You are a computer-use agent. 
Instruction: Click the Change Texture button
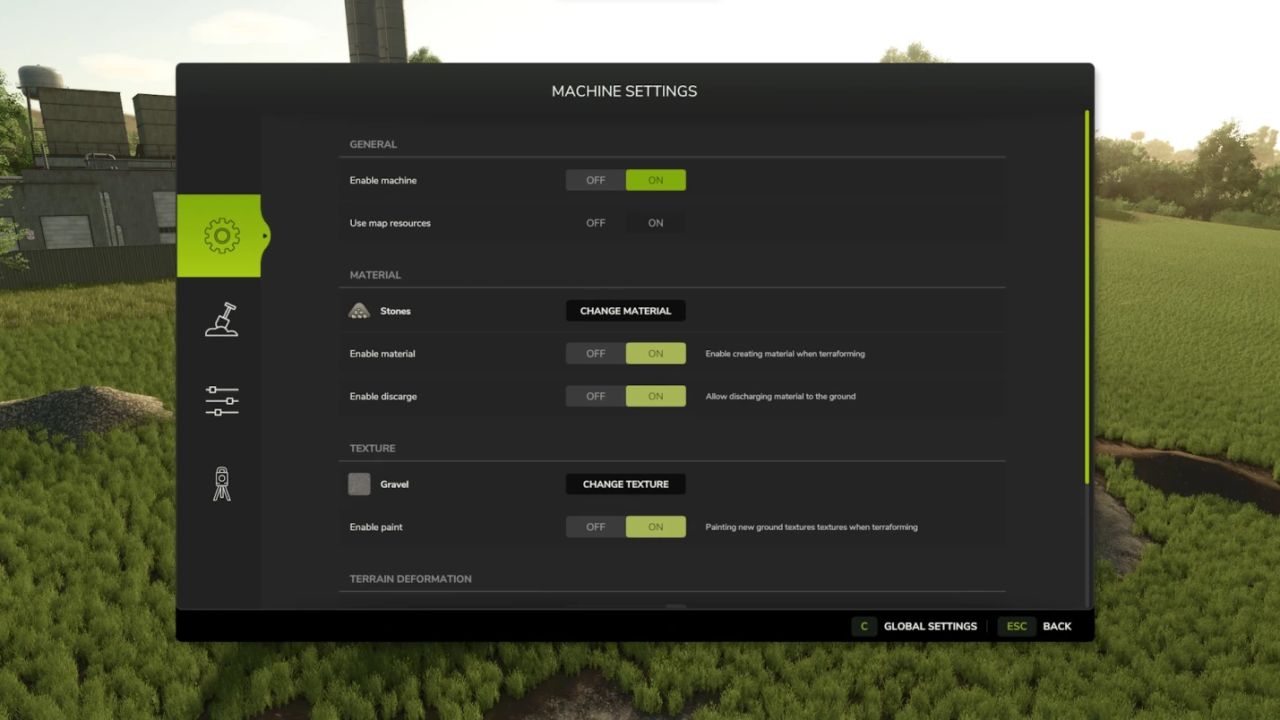626,484
